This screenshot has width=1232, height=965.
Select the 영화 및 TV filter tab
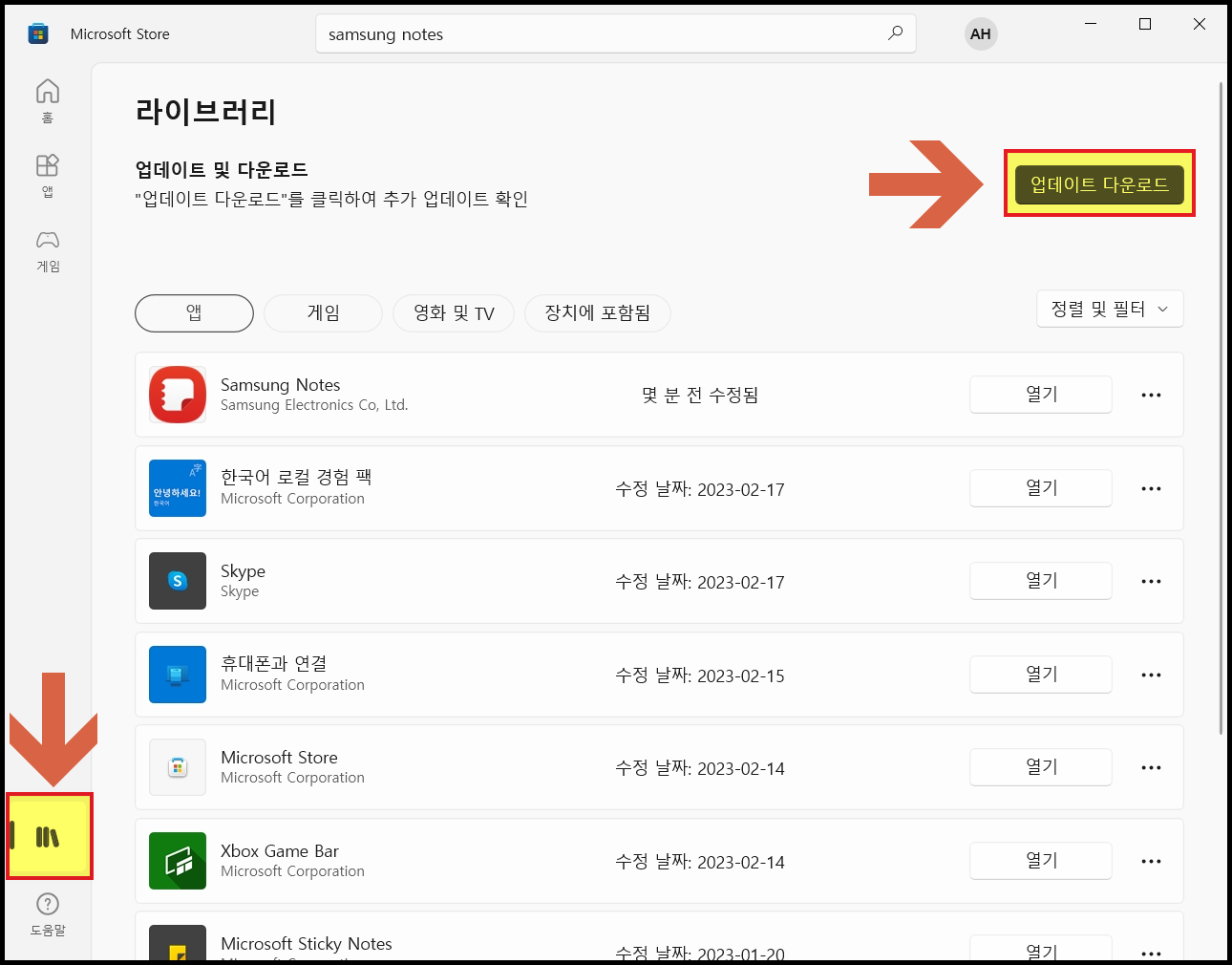pyautogui.click(x=454, y=312)
